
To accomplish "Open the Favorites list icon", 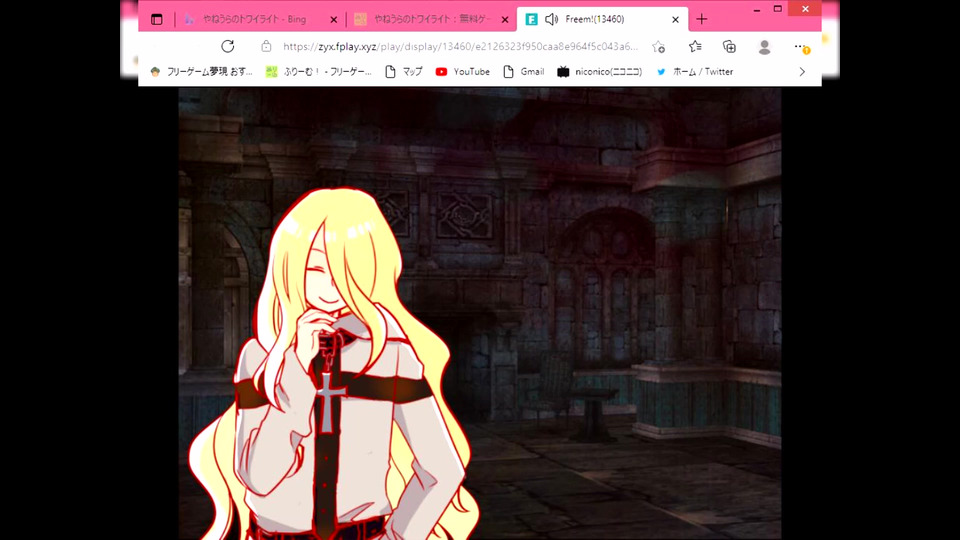I will point(695,47).
